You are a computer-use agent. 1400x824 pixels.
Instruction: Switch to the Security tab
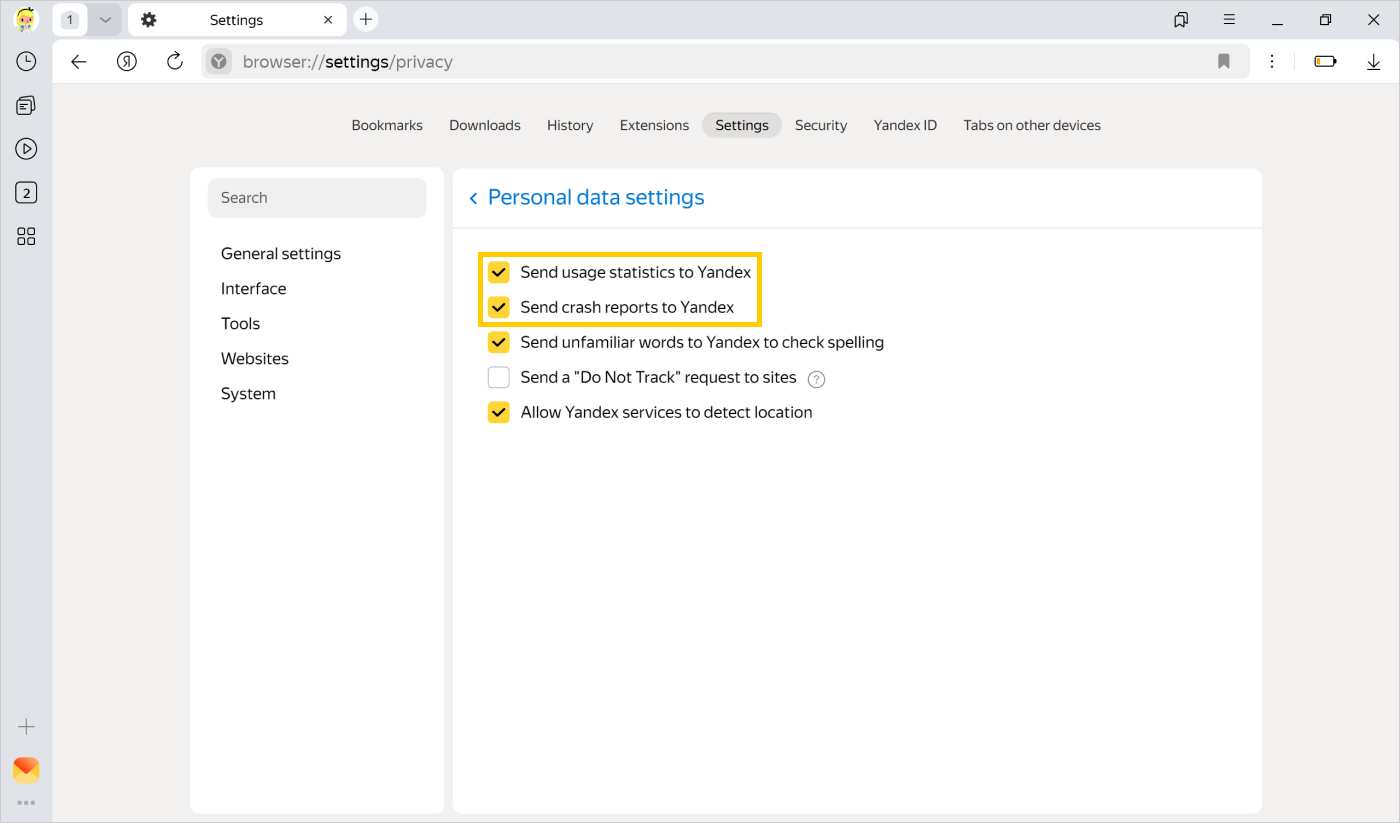click(x=820, y=125)
